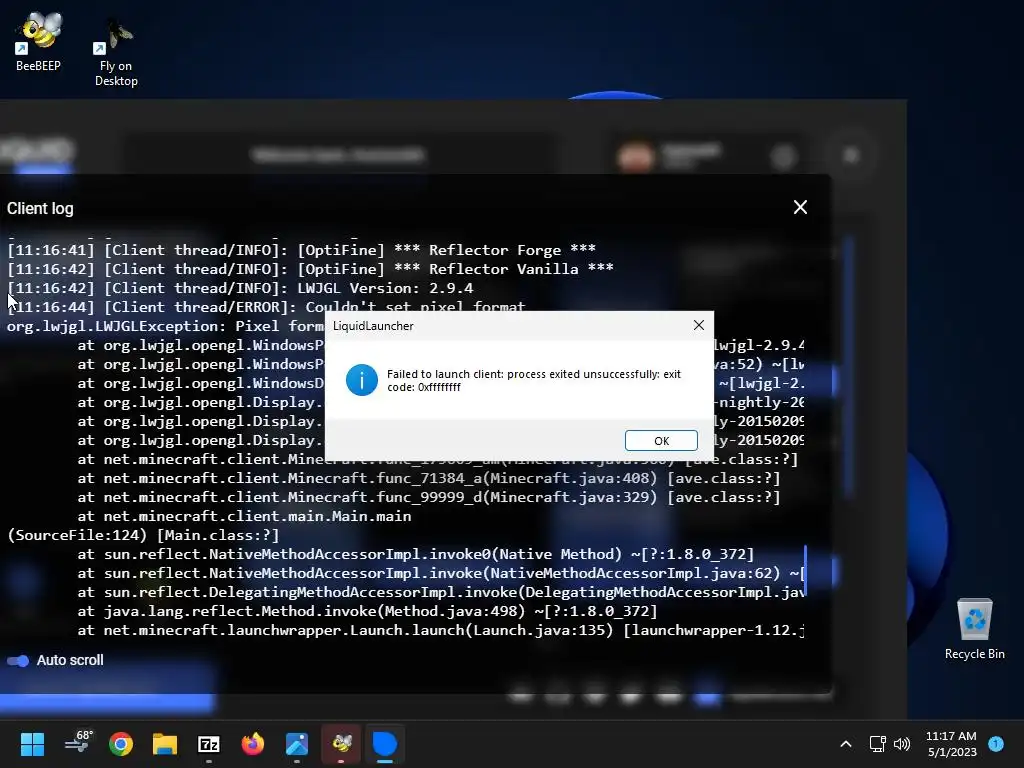This screenshot has height=768, width=1024.
Task: Click OK in the LiquidLauncher dialog
Action: pyautogui.click(x=661, y=441)
